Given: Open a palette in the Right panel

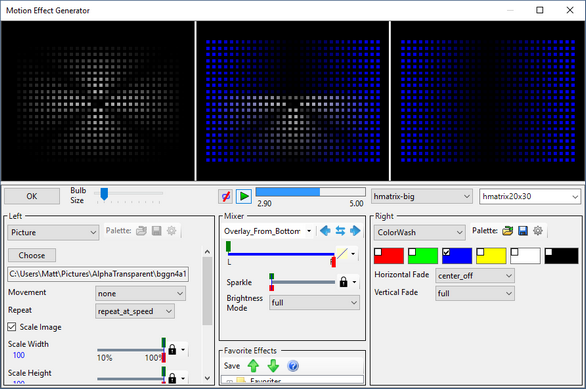Looking at the screenshot, I should (x=508, y=231).
